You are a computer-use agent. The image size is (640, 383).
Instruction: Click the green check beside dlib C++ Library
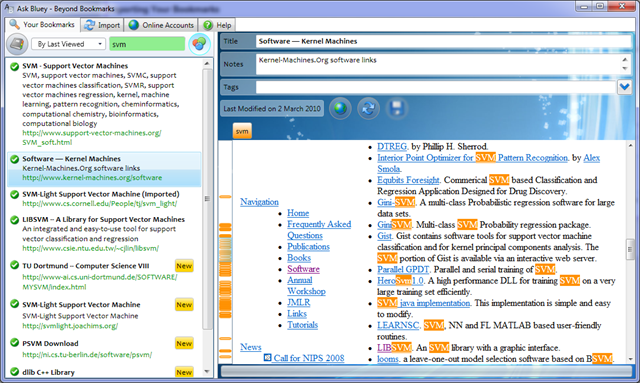pos(14,372)
